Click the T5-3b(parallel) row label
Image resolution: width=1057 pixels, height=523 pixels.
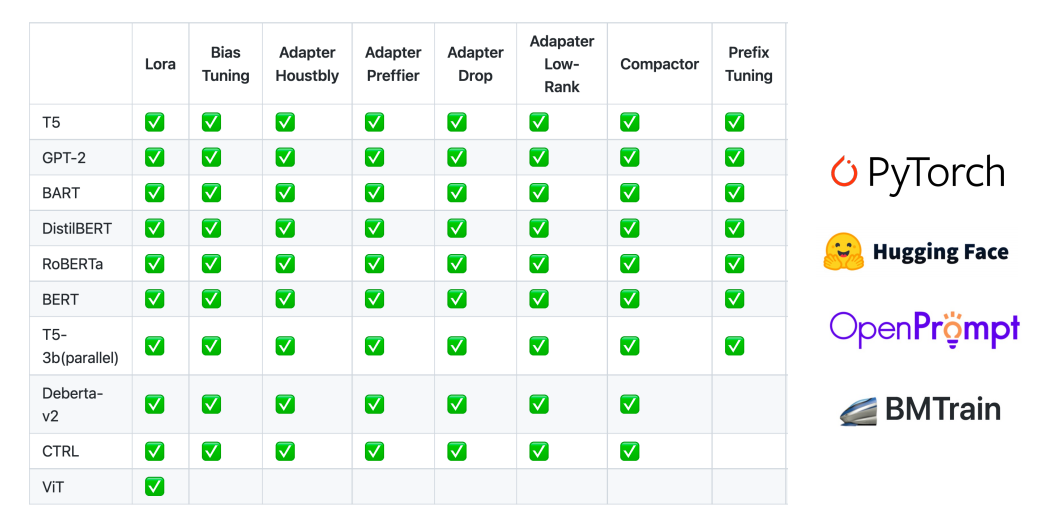tap(80, 345)
